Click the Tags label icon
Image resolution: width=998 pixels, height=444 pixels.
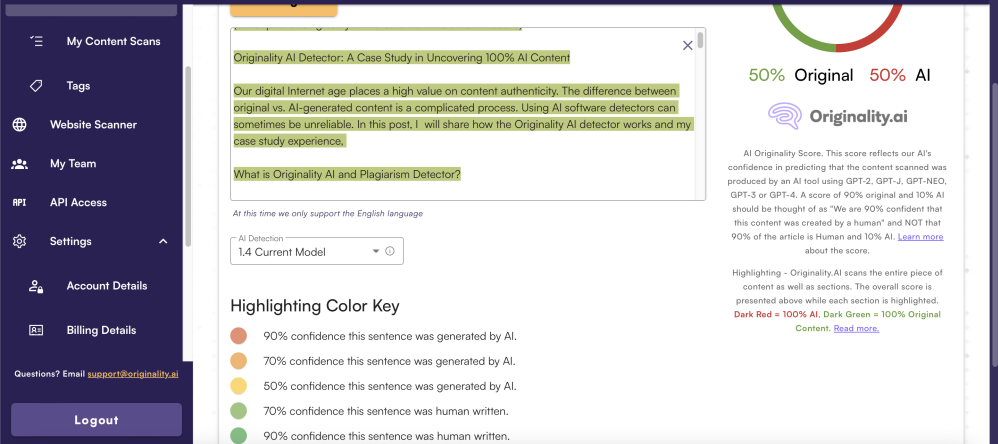tap(36, 86)
